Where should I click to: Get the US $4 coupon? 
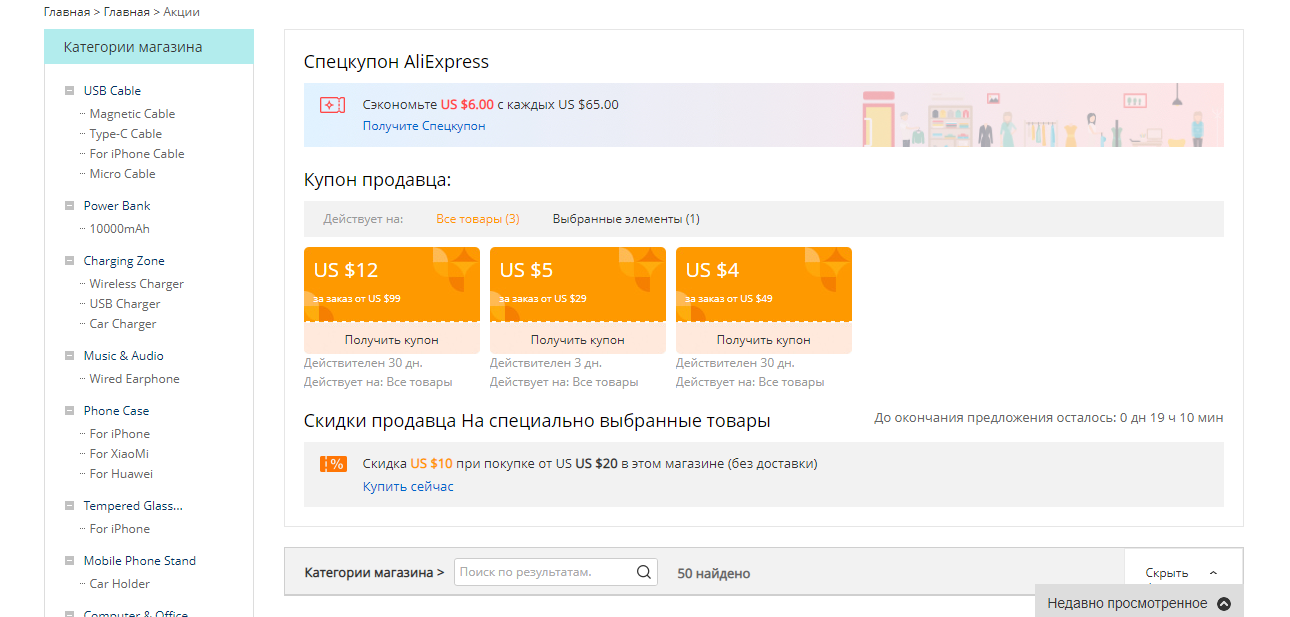(x=764, y=340)
